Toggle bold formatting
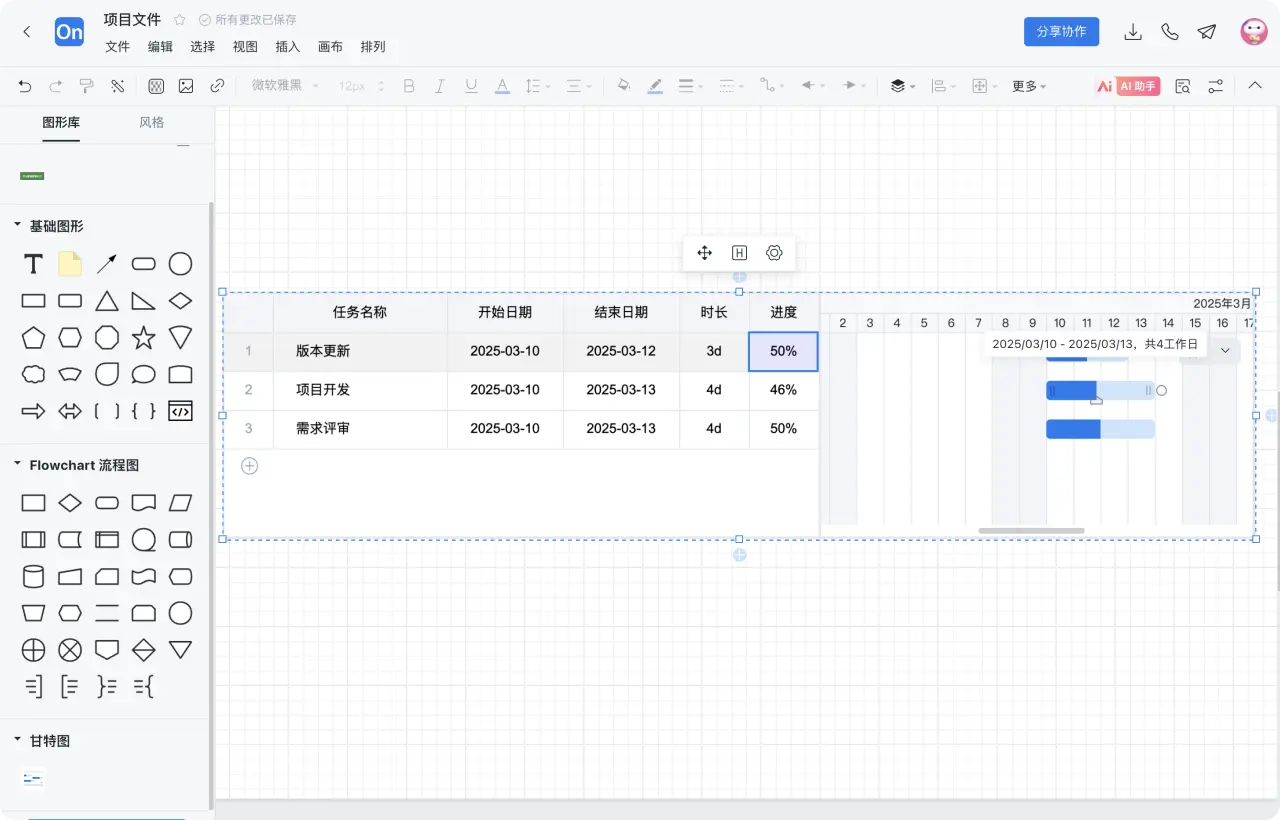 [408, 86]
